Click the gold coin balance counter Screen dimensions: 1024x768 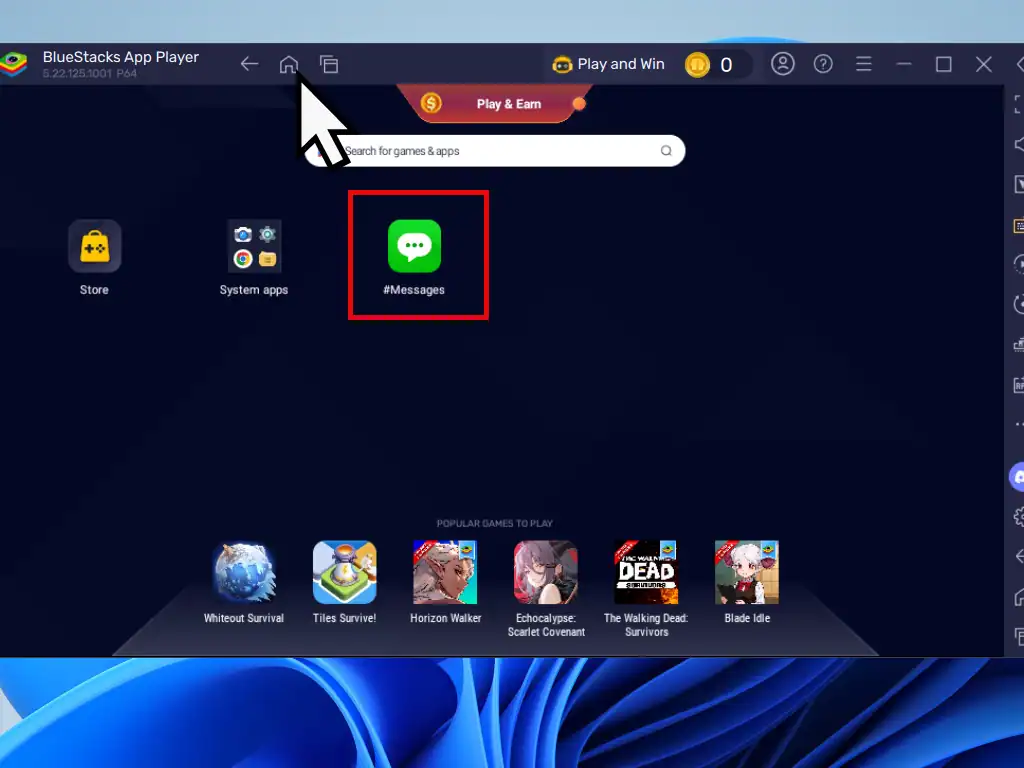point(714,65)
